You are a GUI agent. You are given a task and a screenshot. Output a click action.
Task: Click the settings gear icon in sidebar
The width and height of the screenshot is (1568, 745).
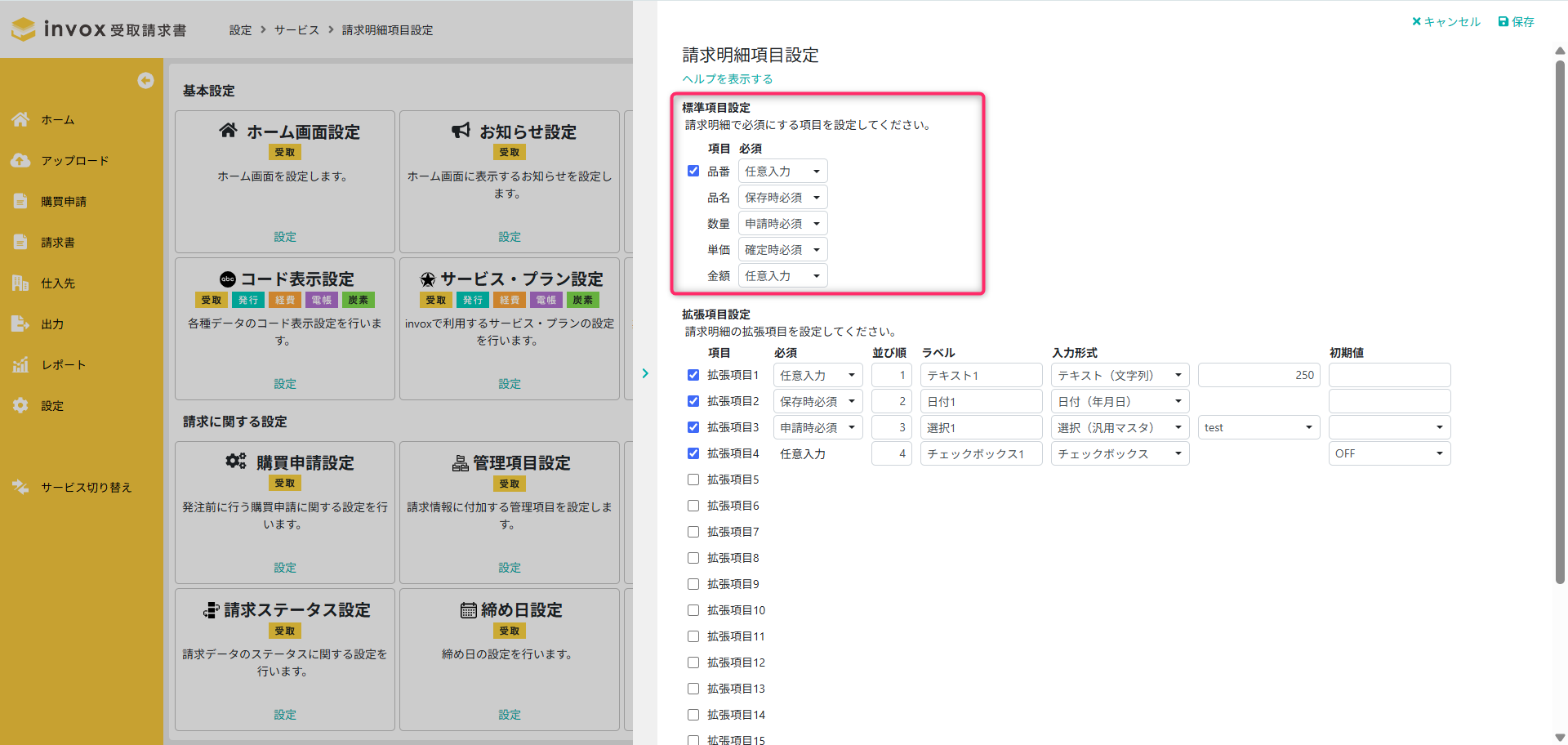pos(20,405)
